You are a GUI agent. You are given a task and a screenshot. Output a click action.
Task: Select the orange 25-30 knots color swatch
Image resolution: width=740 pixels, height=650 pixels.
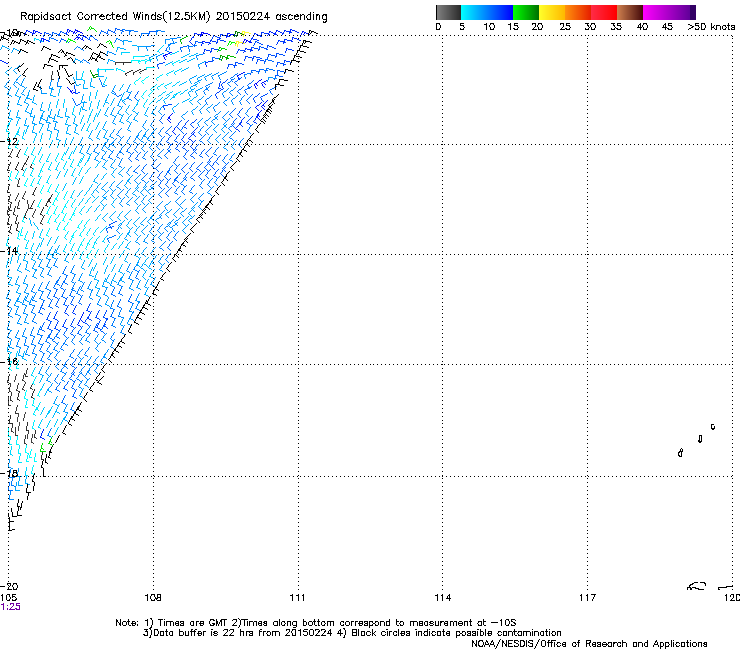(x=578, y=12)
